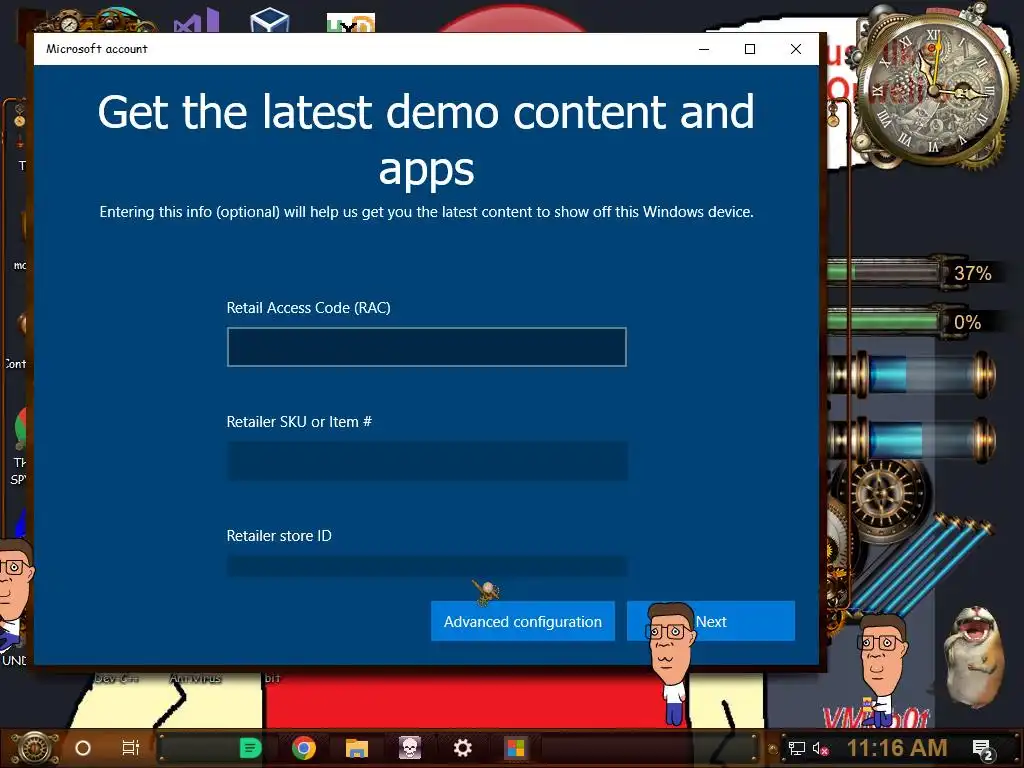Viewport: 1024px width, 768px height.
Task: Open the VirtualBox cube desktop icon
Action: pos(269,20)
